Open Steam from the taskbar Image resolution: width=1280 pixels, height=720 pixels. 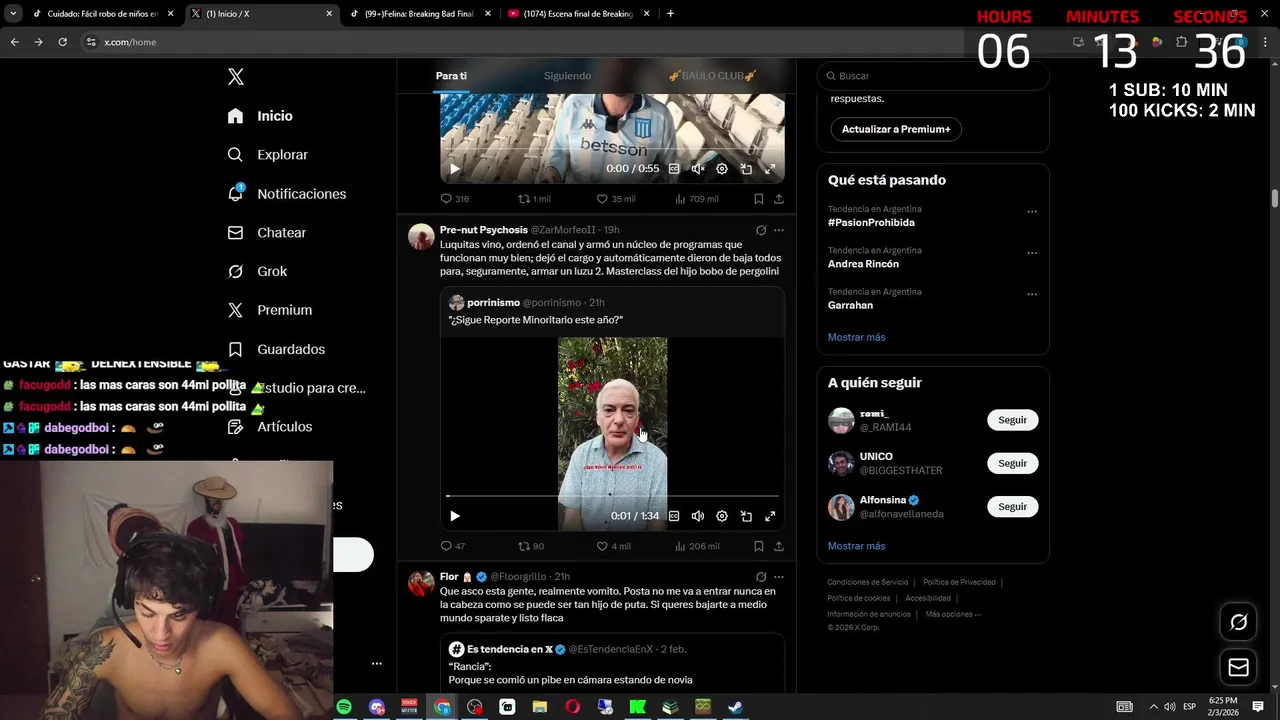coord(735,707)
